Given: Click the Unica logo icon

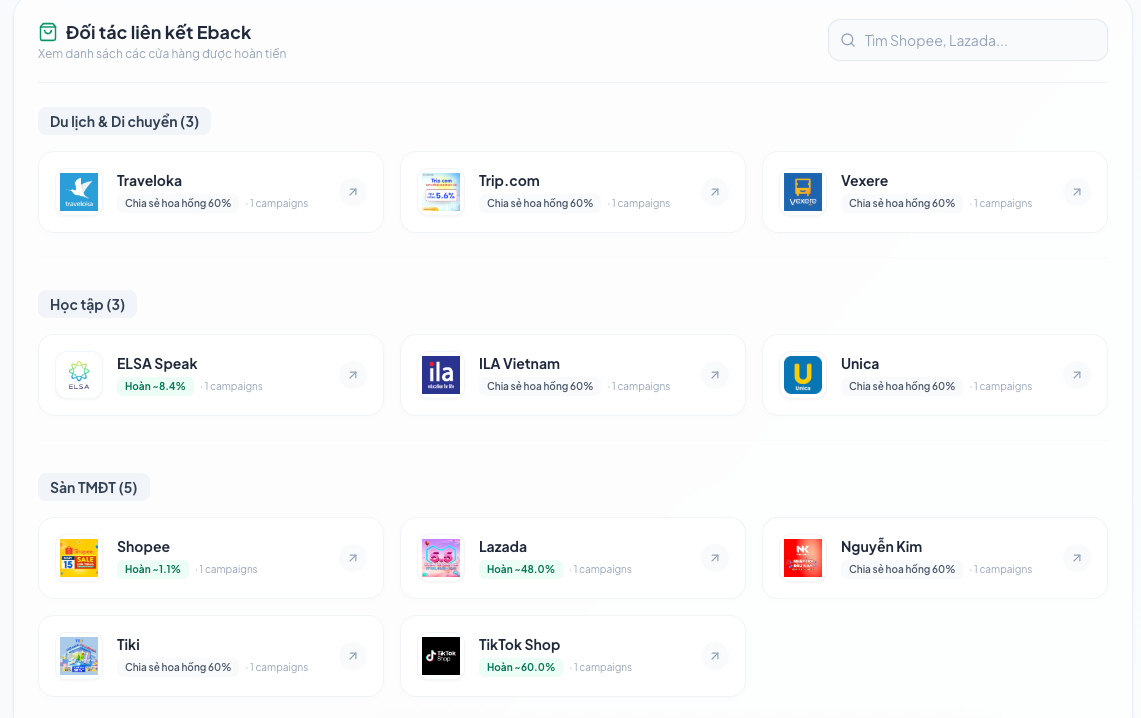Looking at the screenshot, I should tap(803, 375).
